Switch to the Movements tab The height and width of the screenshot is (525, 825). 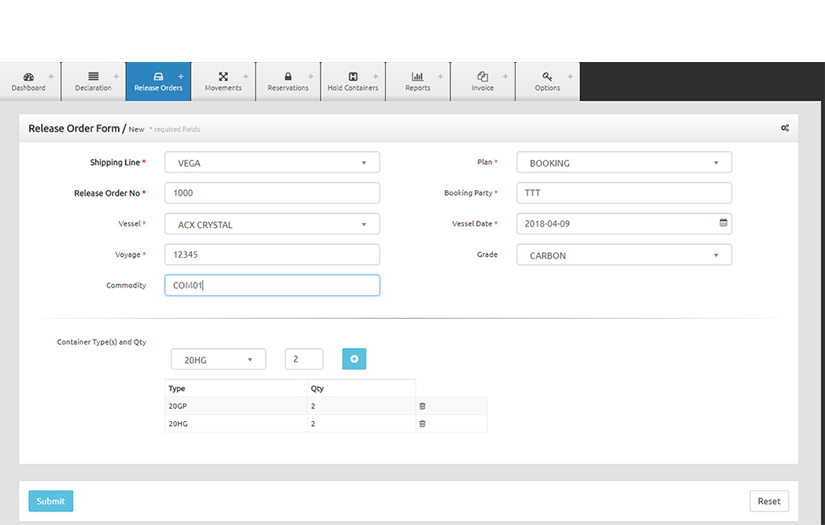223,82
